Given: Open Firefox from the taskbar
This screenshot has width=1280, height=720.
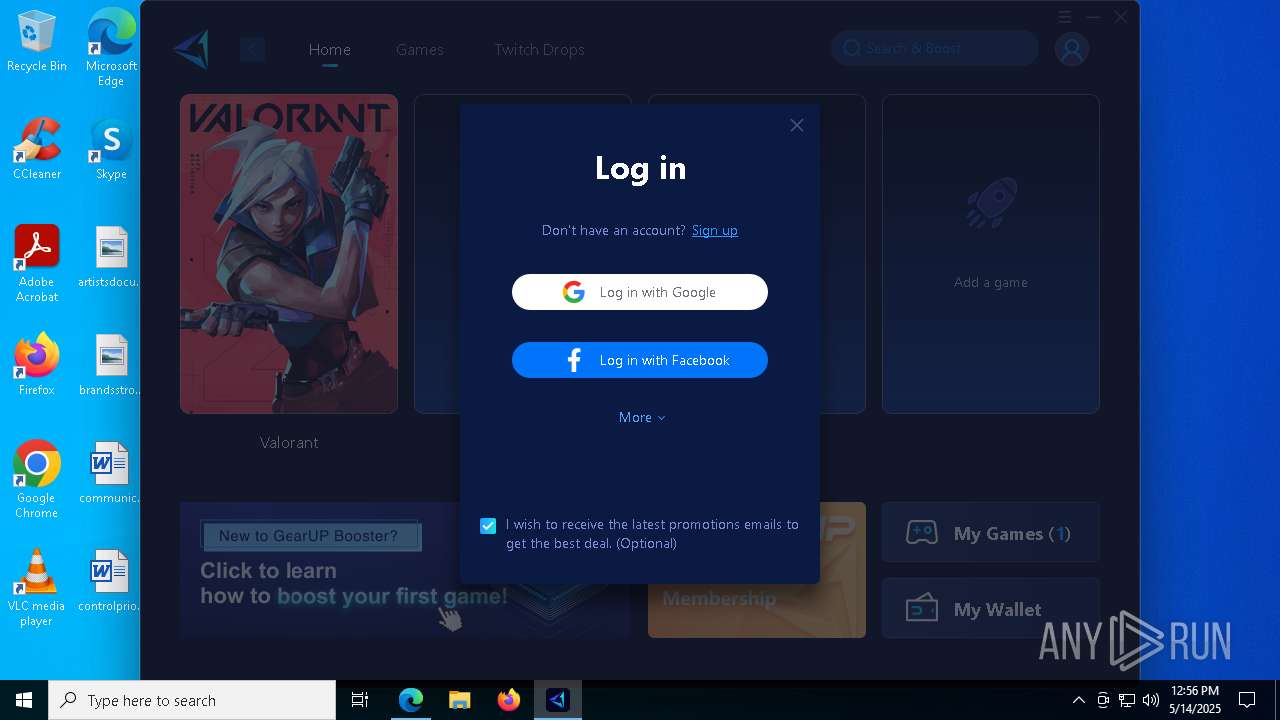Looking at the screenshot, I should (508, 700).
